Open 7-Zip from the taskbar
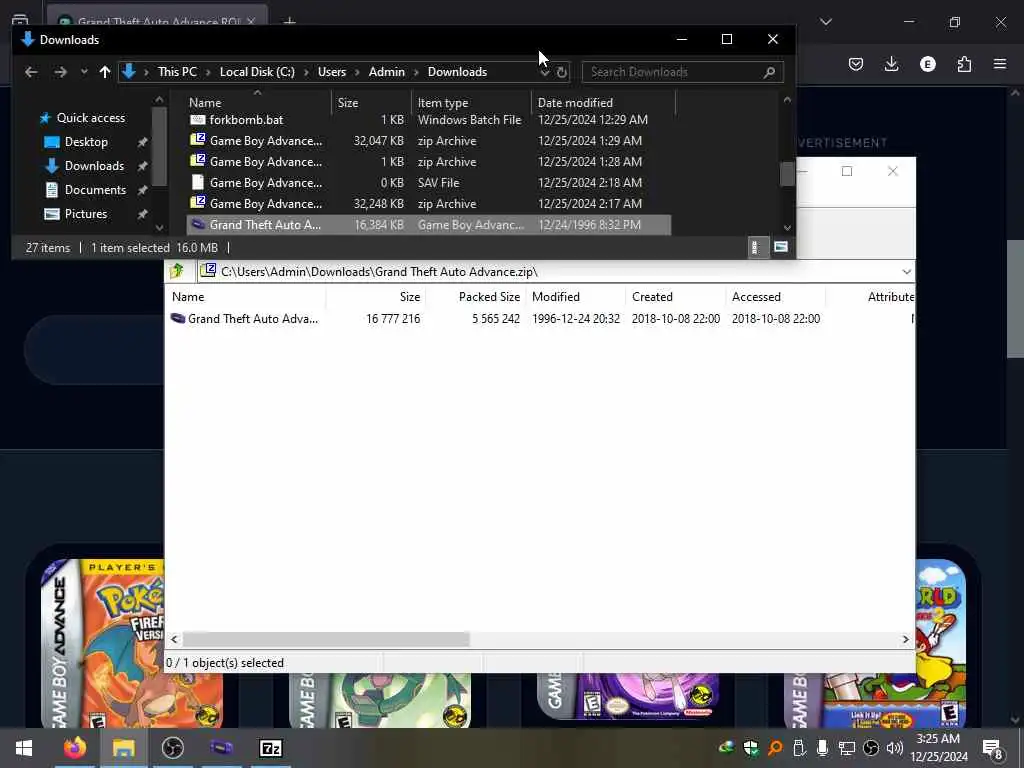The image size is (1024, 768). 270,748
